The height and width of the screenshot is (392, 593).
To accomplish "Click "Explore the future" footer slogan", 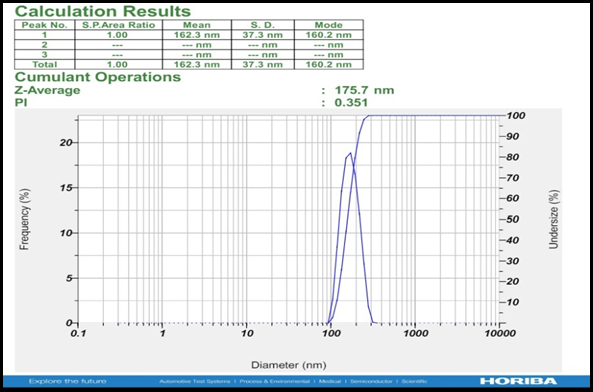I will [67, 381].
